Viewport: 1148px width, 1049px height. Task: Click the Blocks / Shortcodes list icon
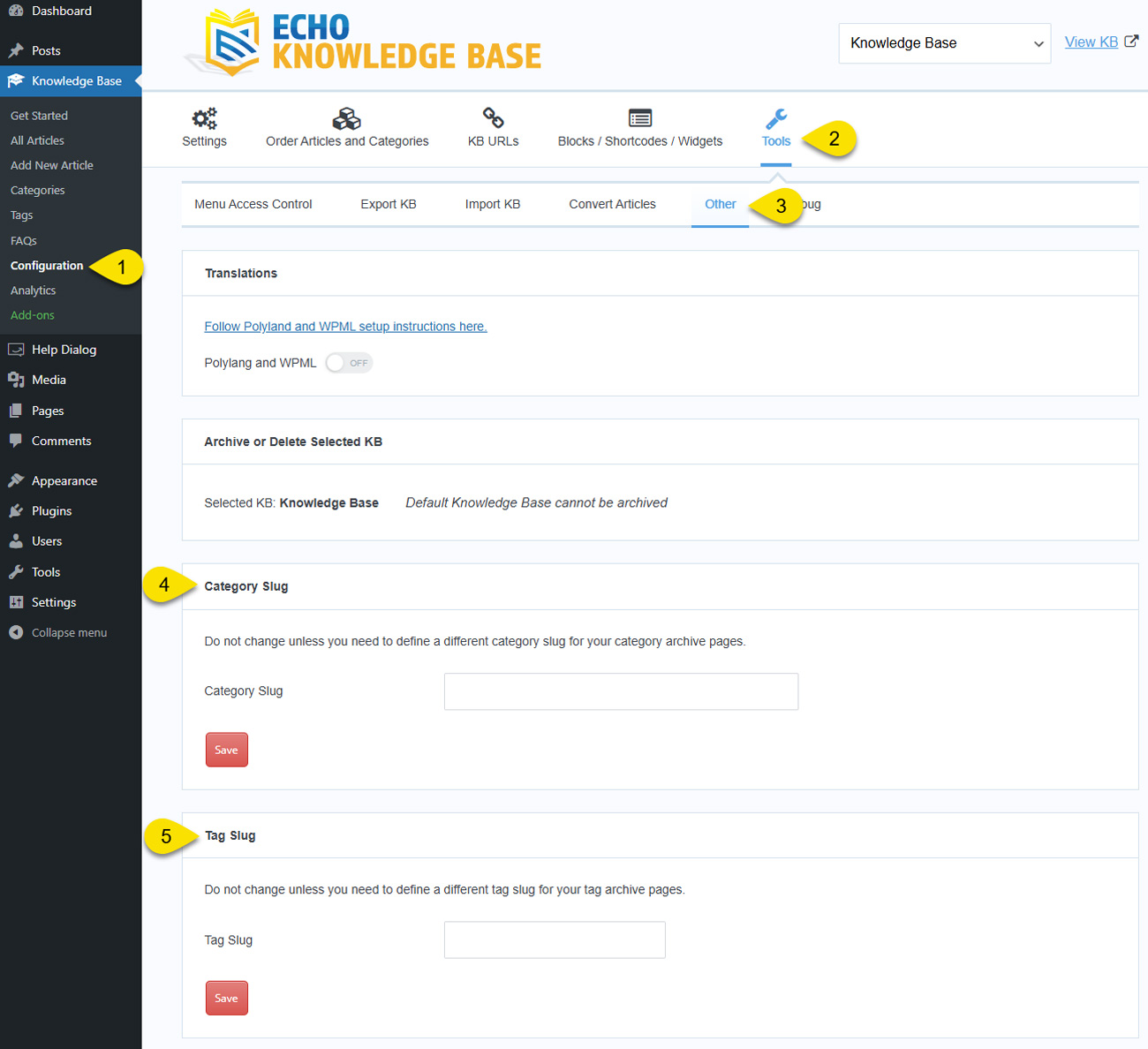pos(640,118)
